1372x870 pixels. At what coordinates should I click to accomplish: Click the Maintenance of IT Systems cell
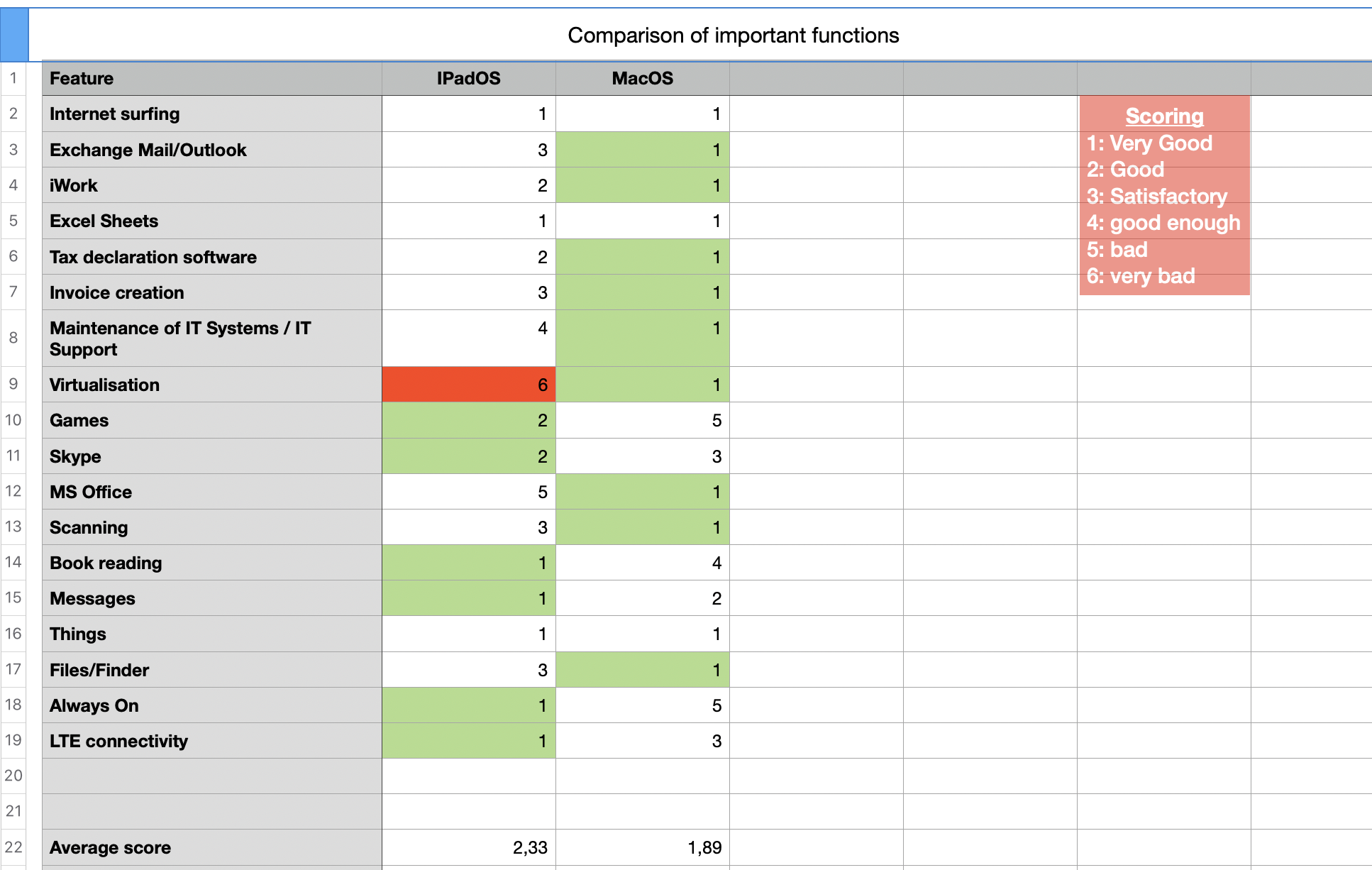click(x=211, y=338)
